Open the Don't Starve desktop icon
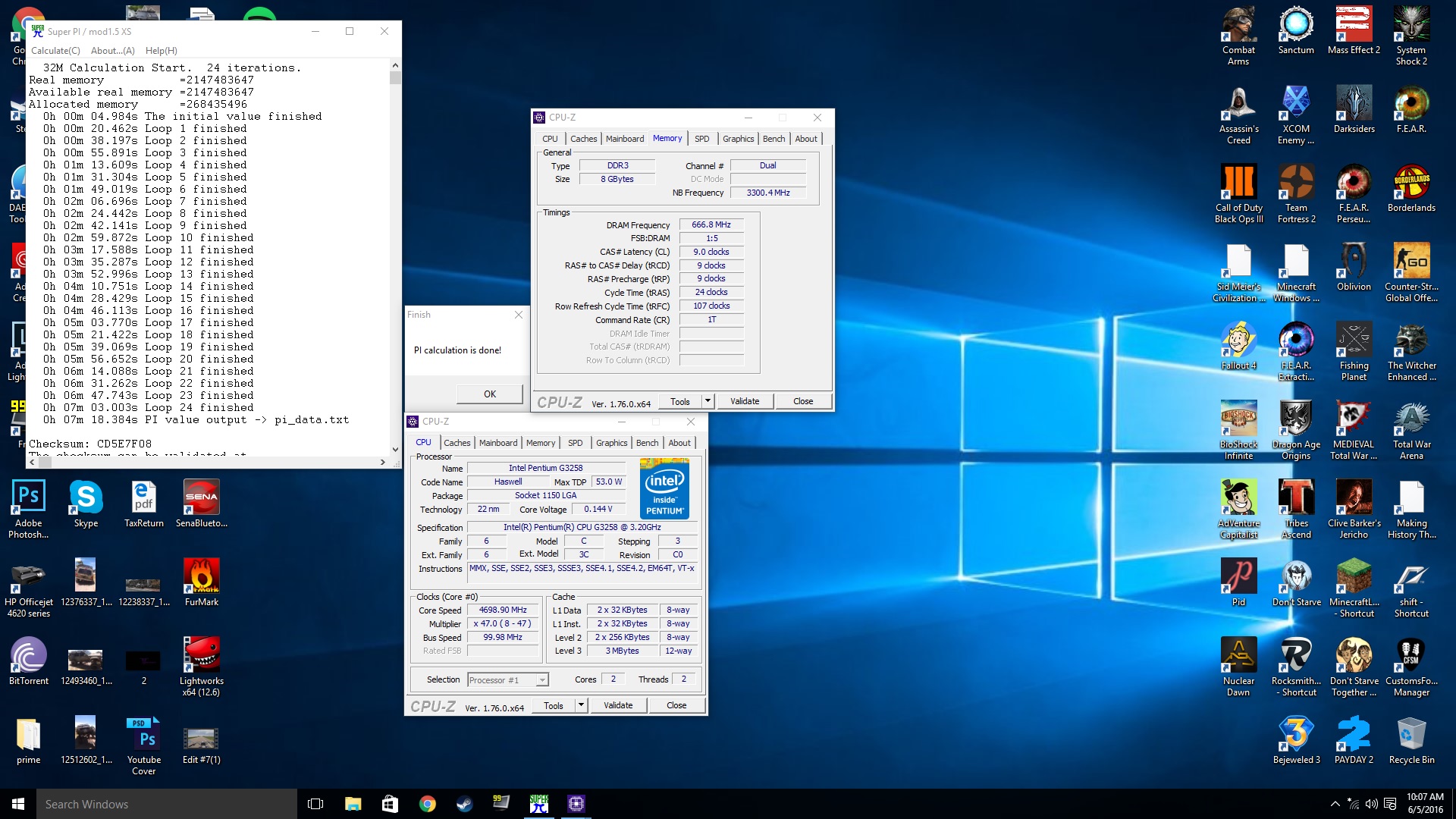This screenshot has width=1456, height=819. pyautogui.click(x=1296, y=582)
